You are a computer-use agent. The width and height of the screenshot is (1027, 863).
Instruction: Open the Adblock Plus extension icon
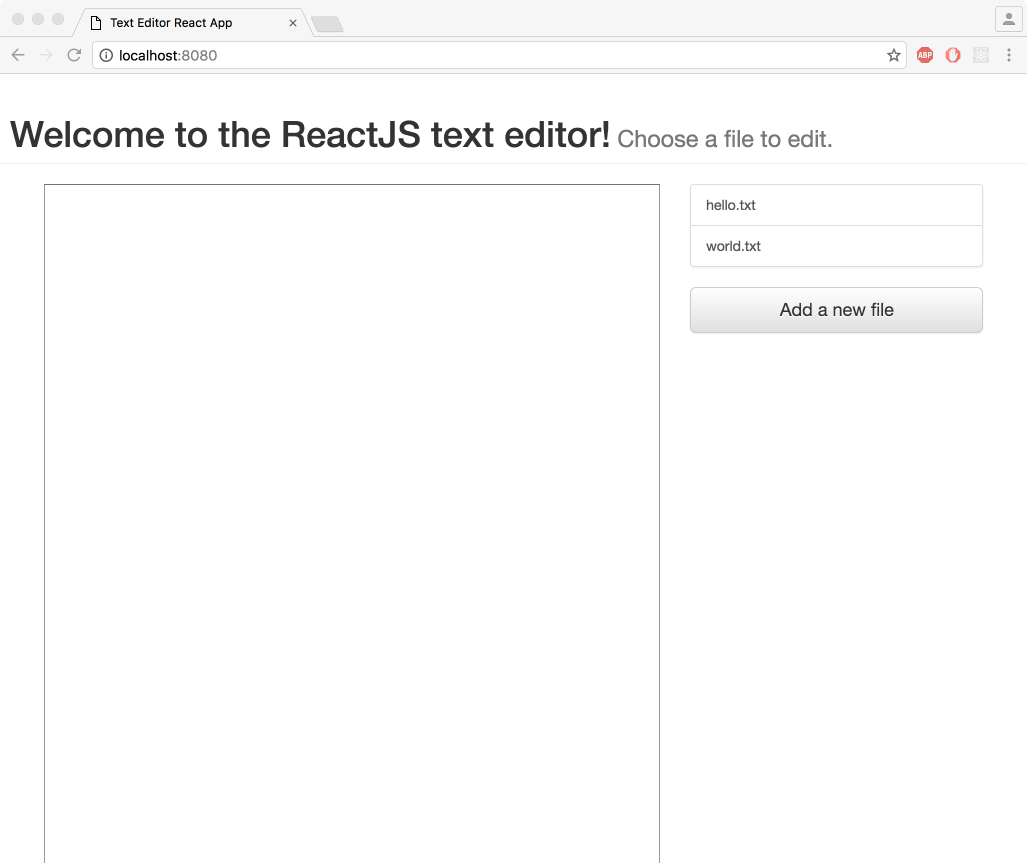click(x=925, y=56)
